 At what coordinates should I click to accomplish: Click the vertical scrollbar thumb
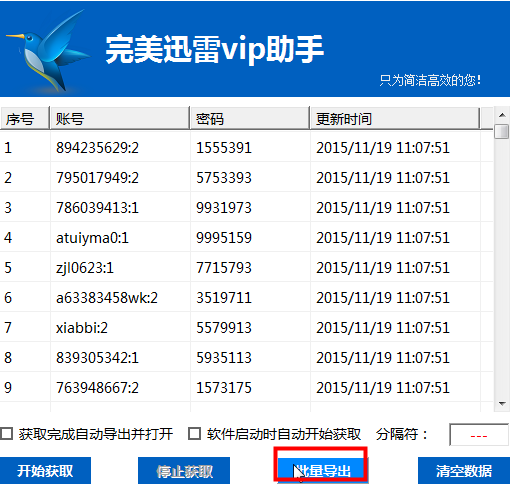[502, 131]
